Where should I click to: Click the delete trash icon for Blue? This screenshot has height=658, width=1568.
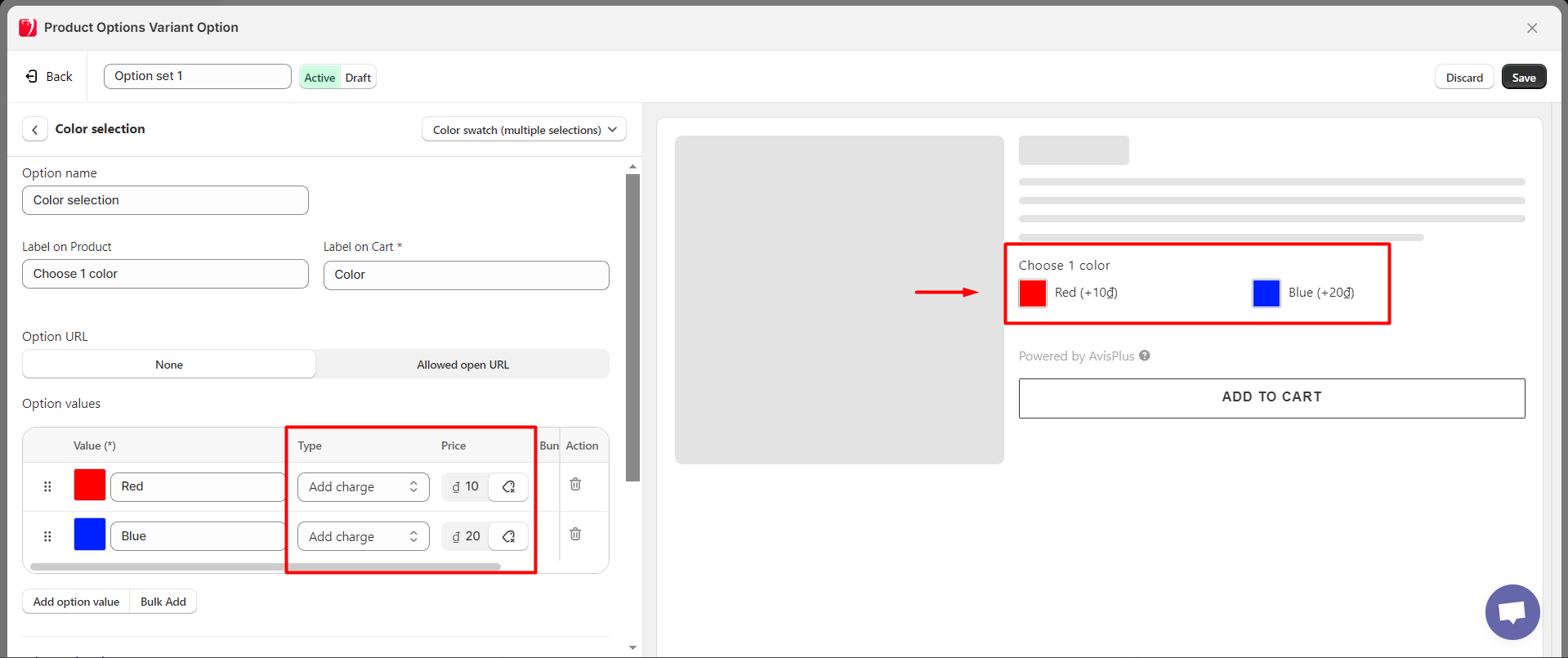575,534
